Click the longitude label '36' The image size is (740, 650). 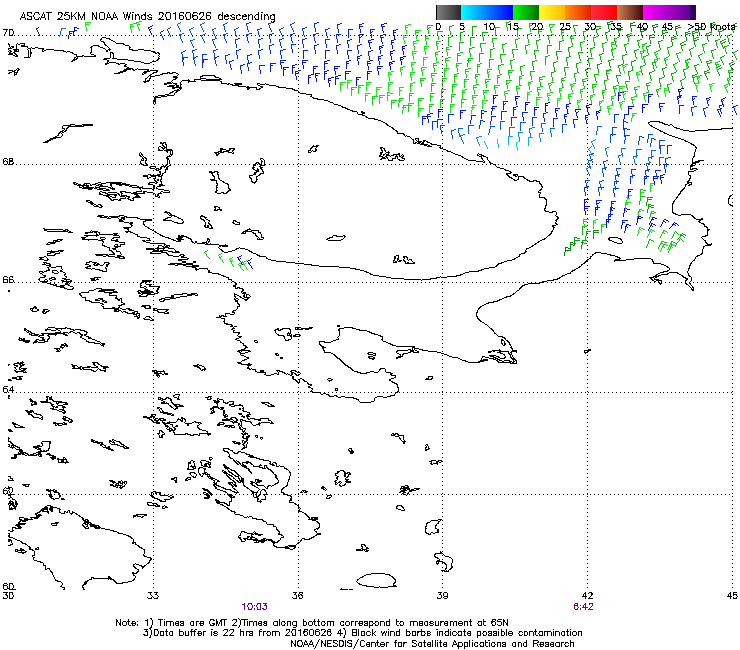297,596
